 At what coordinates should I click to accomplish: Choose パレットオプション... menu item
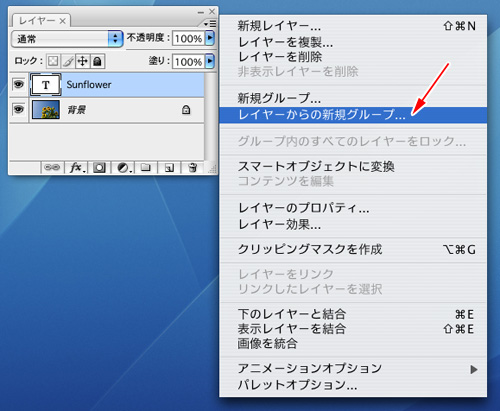(353, 385)
